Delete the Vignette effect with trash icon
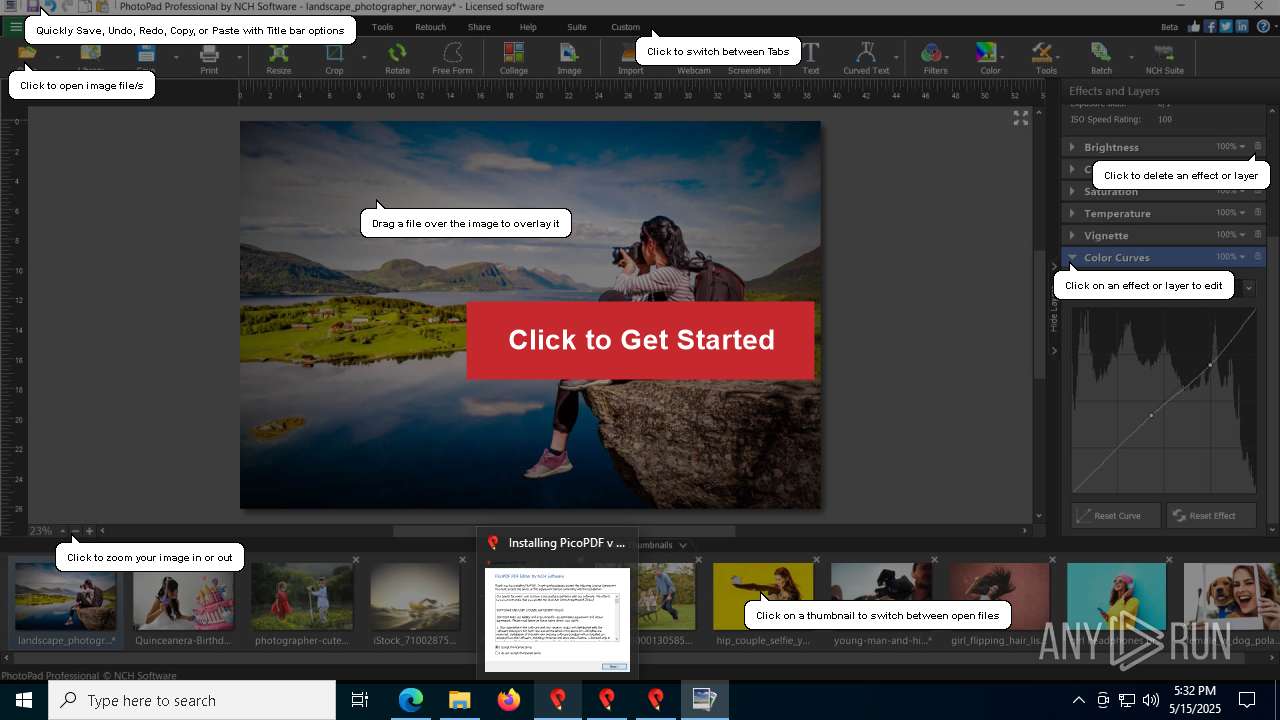Viewport: 1280px width, 720px height. 1258,235
